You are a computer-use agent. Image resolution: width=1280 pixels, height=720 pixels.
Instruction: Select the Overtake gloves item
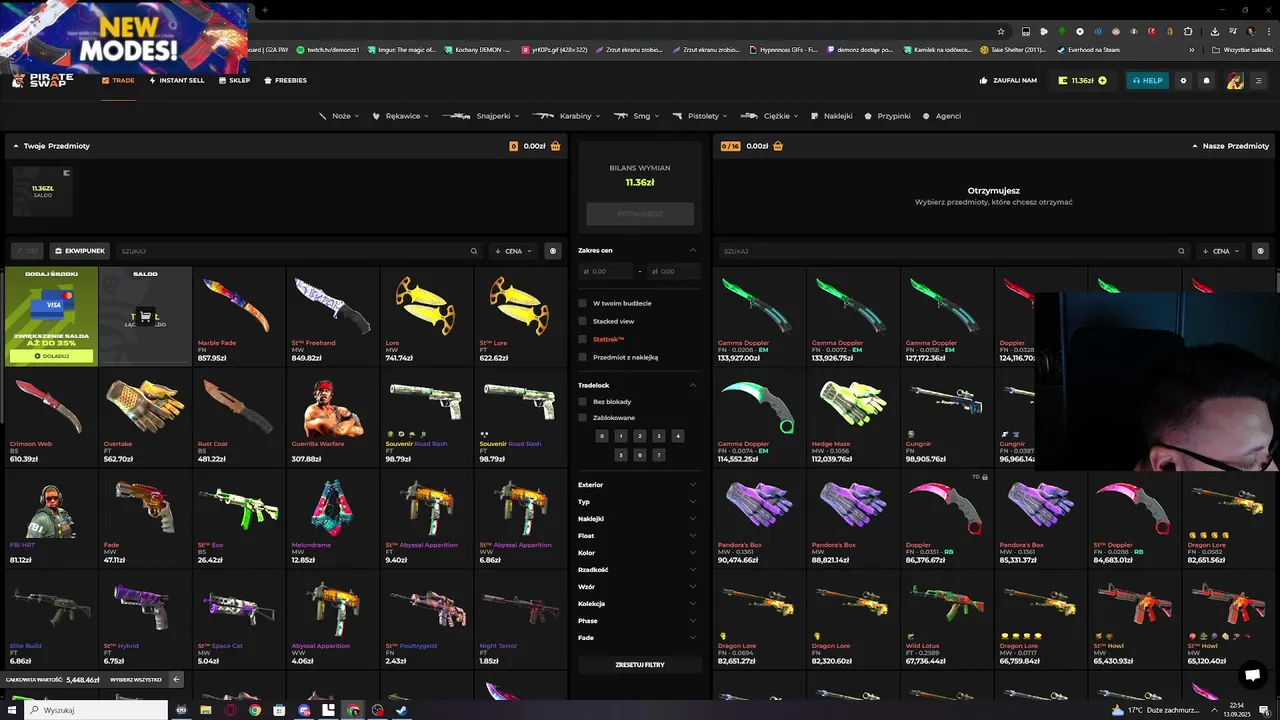145,416
